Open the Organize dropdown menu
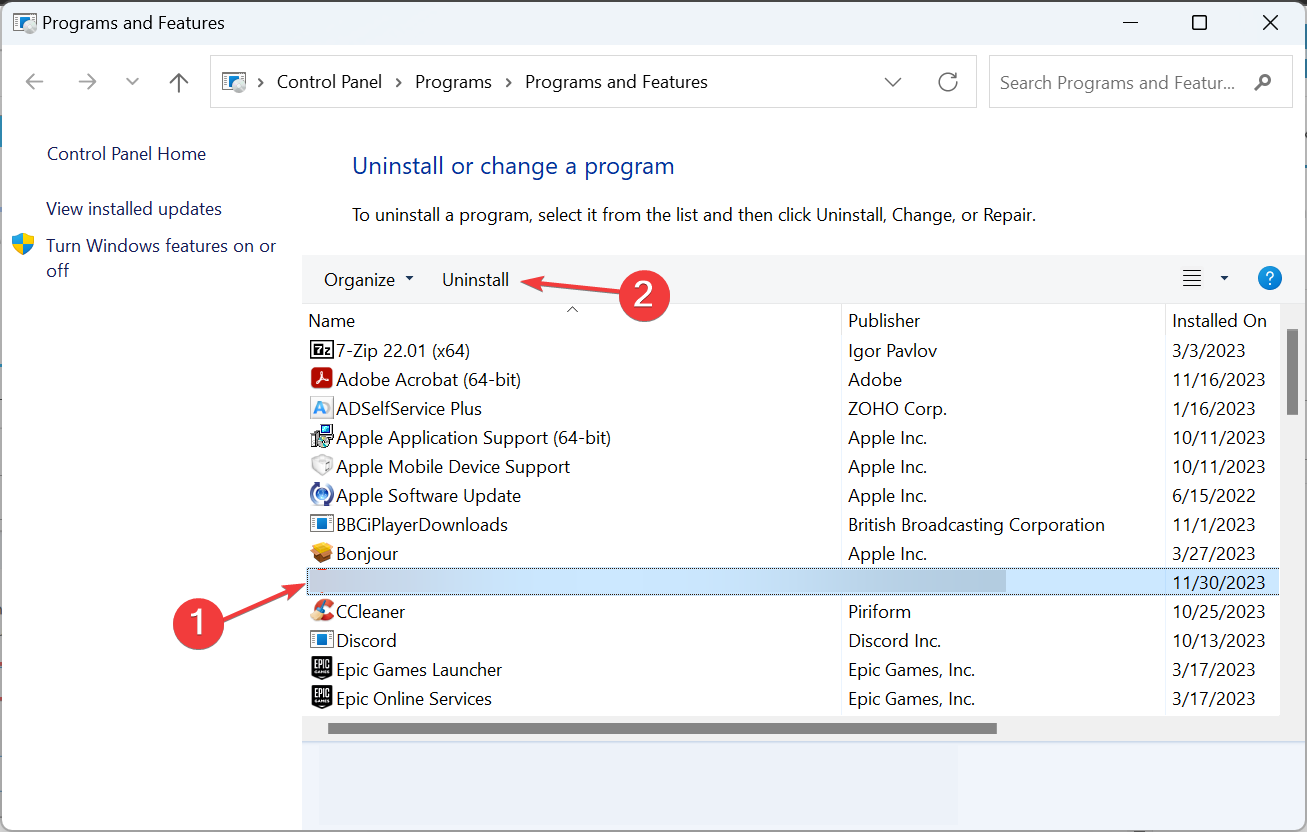Image resolution: width=1307 pixels, height=832 pixels. click(x=368, y=280)
